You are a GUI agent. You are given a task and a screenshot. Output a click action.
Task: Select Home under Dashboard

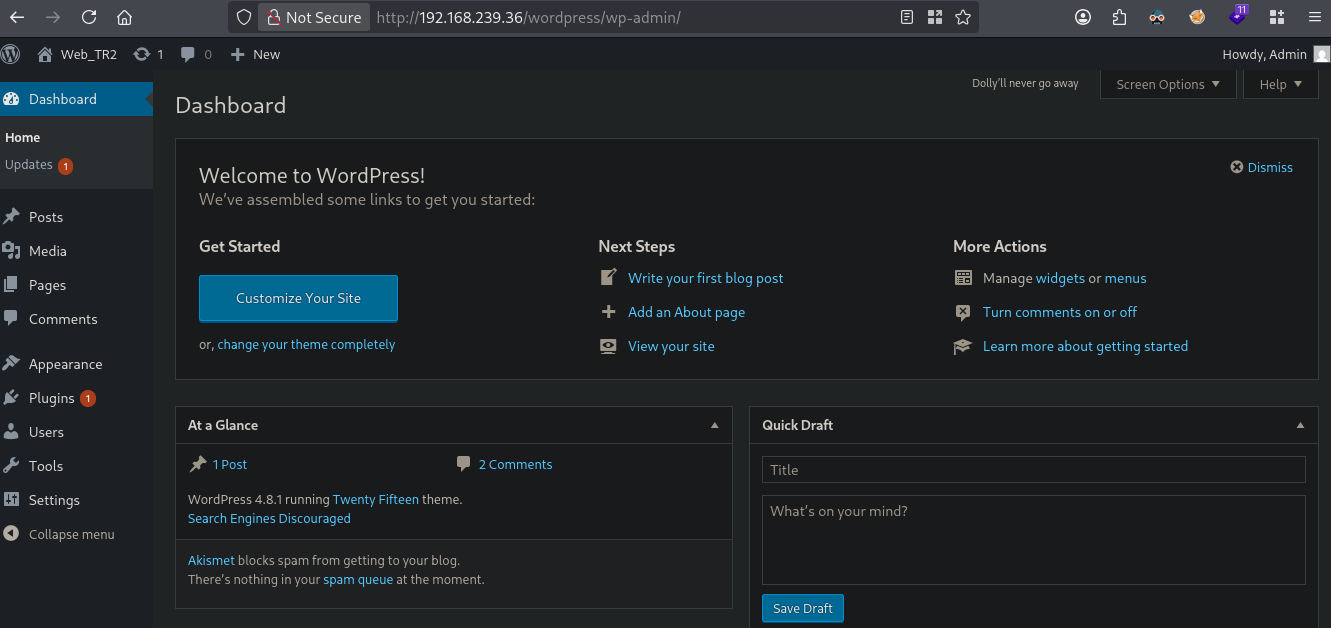click(23, 137)
